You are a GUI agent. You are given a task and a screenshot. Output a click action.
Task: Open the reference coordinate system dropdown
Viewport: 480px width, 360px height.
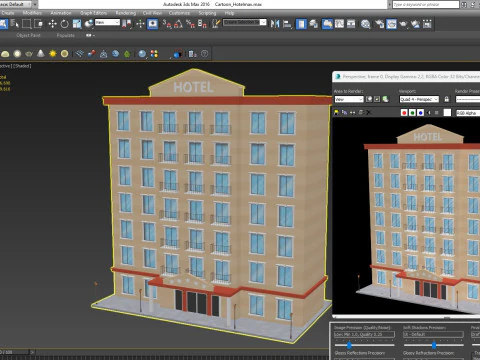[107, 22]
